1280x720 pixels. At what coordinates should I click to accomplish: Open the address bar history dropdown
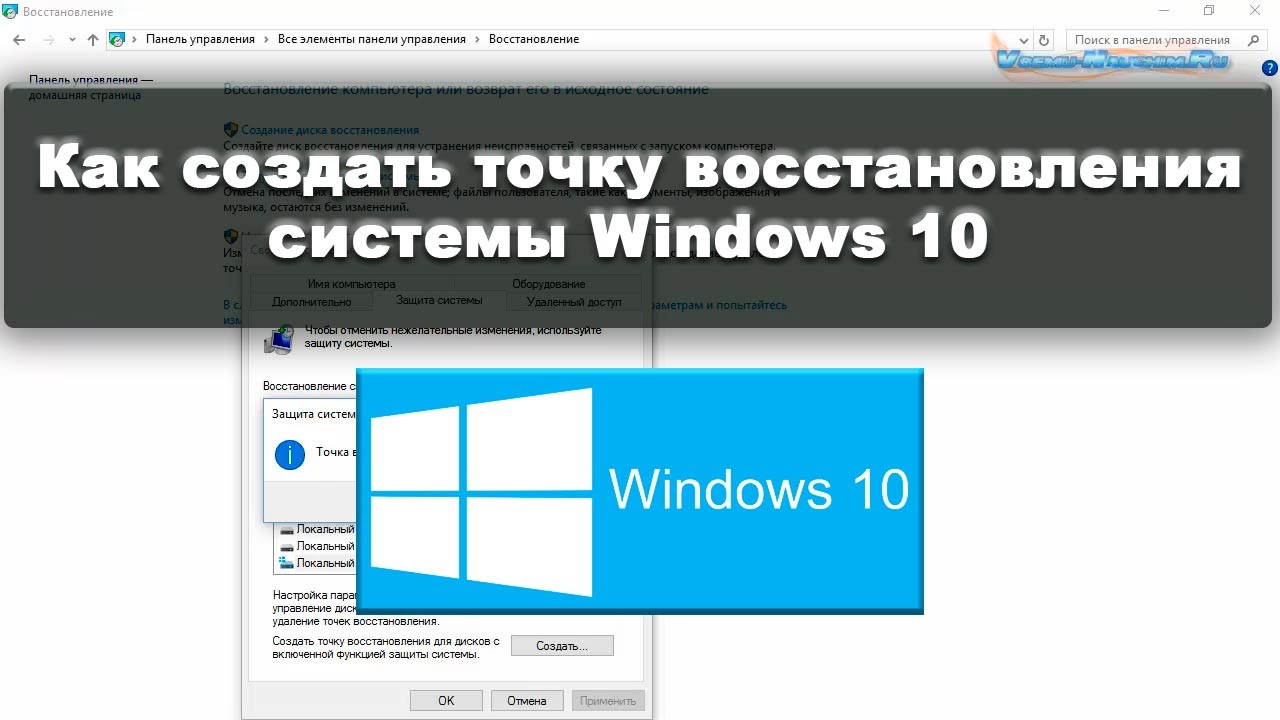(1025, 40)
